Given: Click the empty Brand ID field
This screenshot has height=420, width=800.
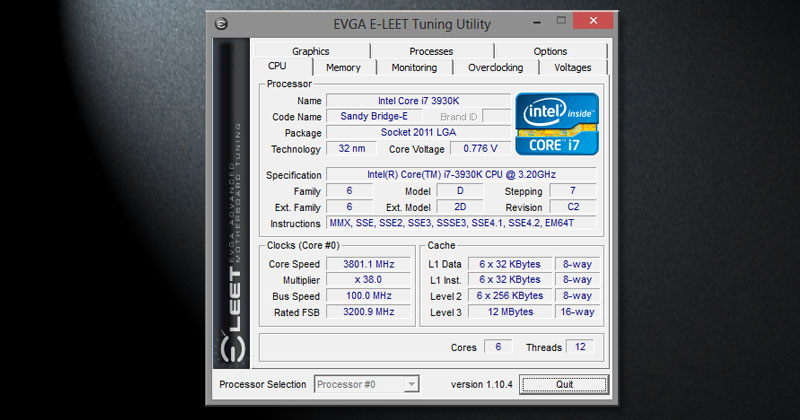Looking at the screenshot, I should point(496,116).
